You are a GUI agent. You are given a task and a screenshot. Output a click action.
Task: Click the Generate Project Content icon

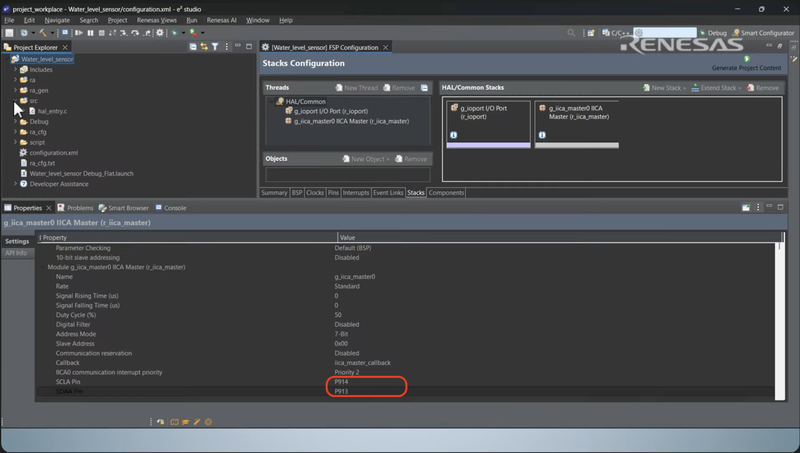pos(746,59)
